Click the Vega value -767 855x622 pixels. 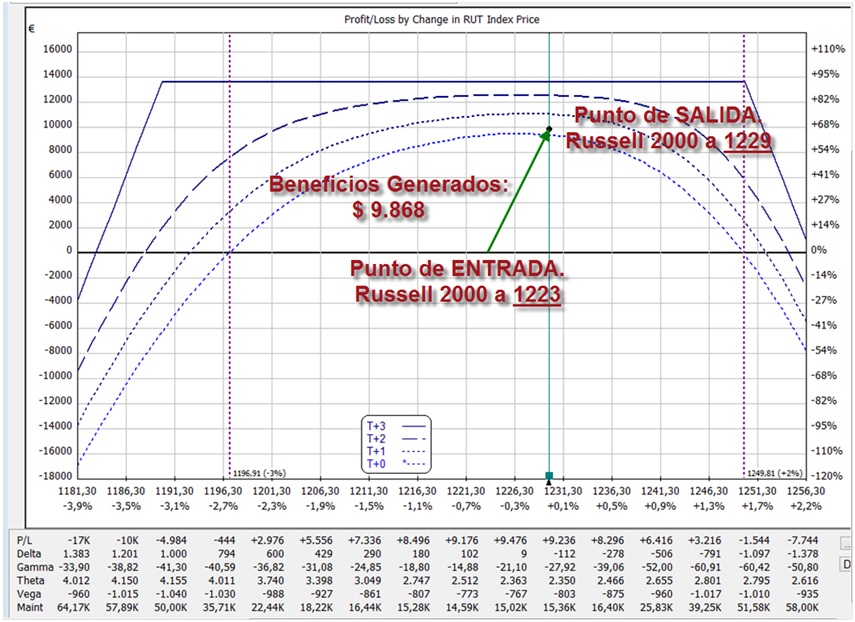[x=515, y=594]
